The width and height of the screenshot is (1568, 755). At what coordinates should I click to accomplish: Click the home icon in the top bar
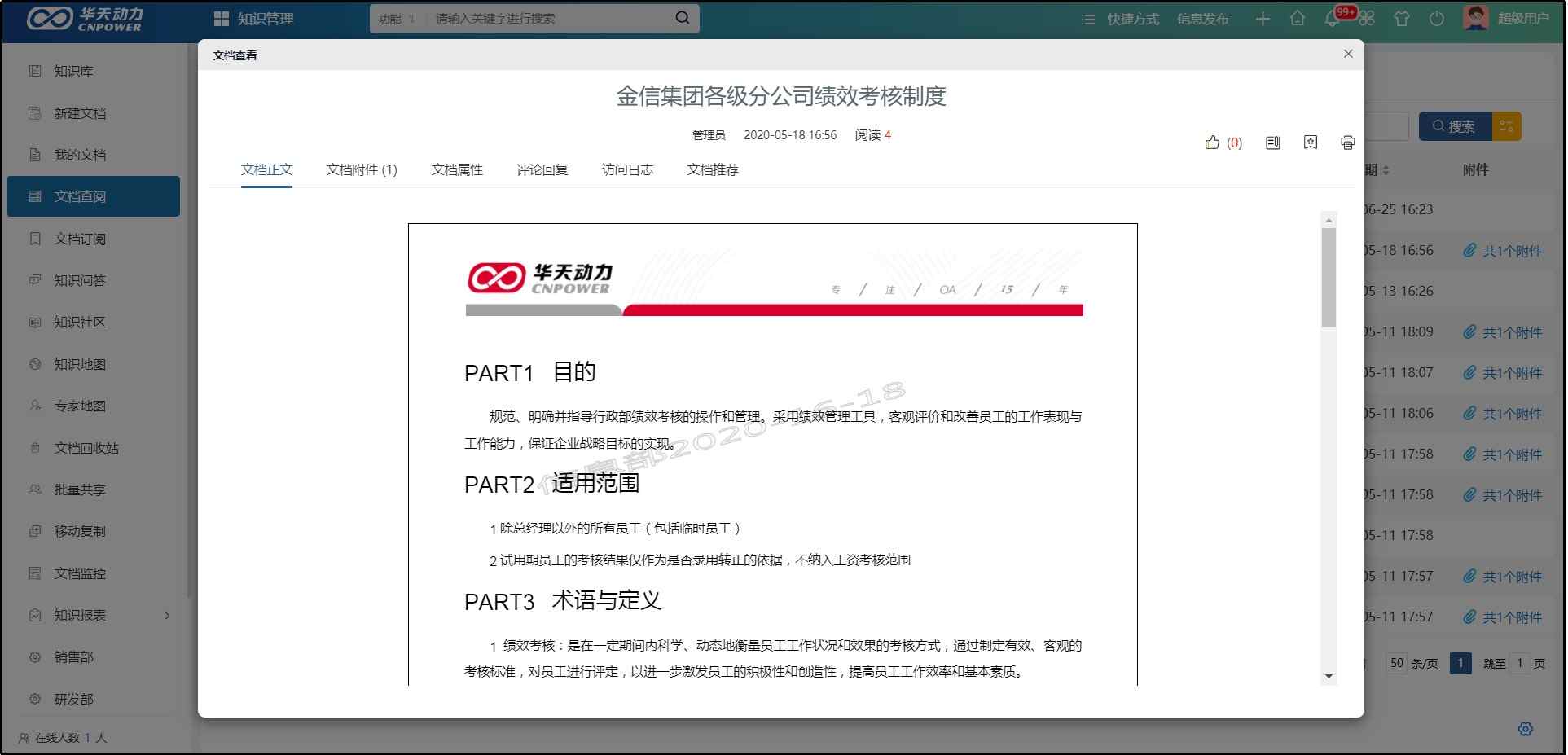[1297, 18]
